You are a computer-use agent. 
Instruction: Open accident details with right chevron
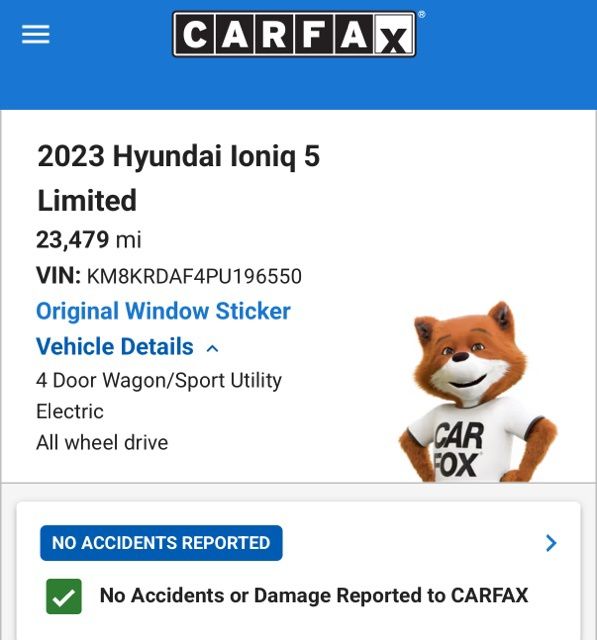point(551,543)
